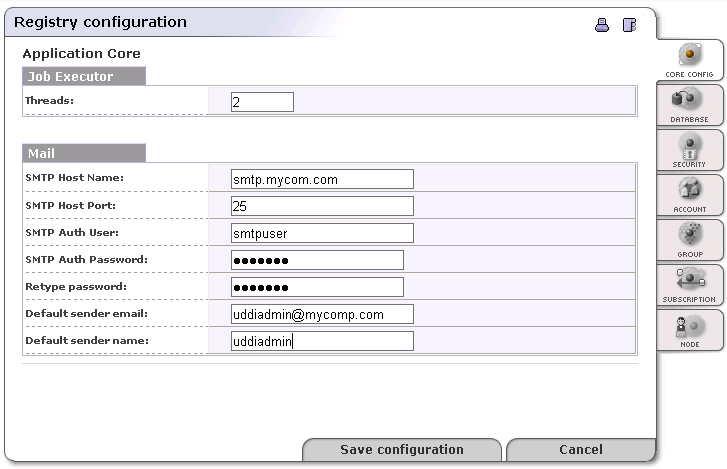Screen dimensions: 727x469
Task: Switch to the Database tab
Action: tap(689, 105)
